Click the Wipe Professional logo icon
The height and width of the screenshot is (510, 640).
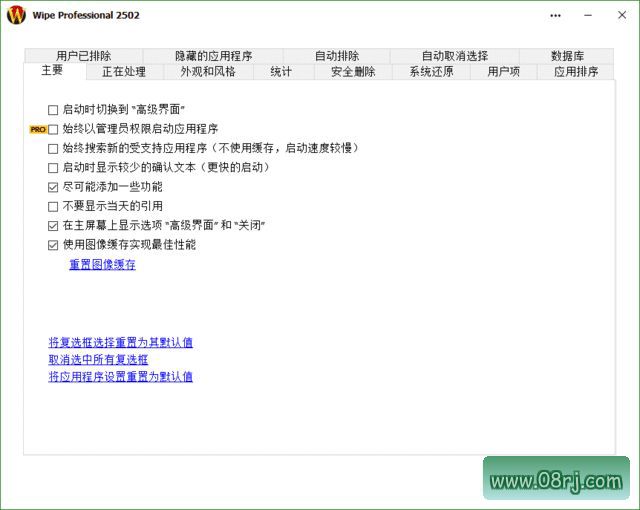(16, 15)
